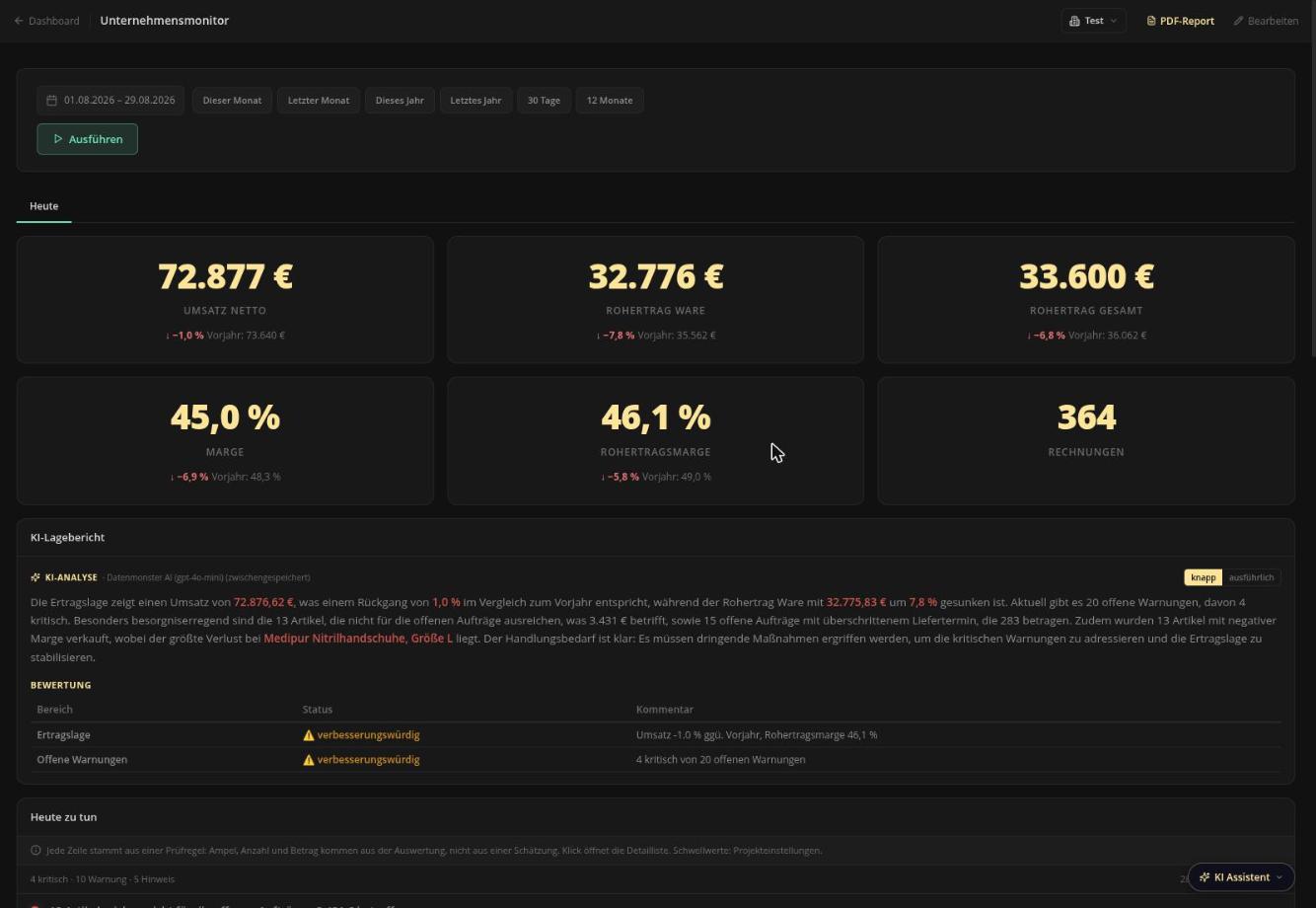Open the KI Assistent panel

point(1241,877)
